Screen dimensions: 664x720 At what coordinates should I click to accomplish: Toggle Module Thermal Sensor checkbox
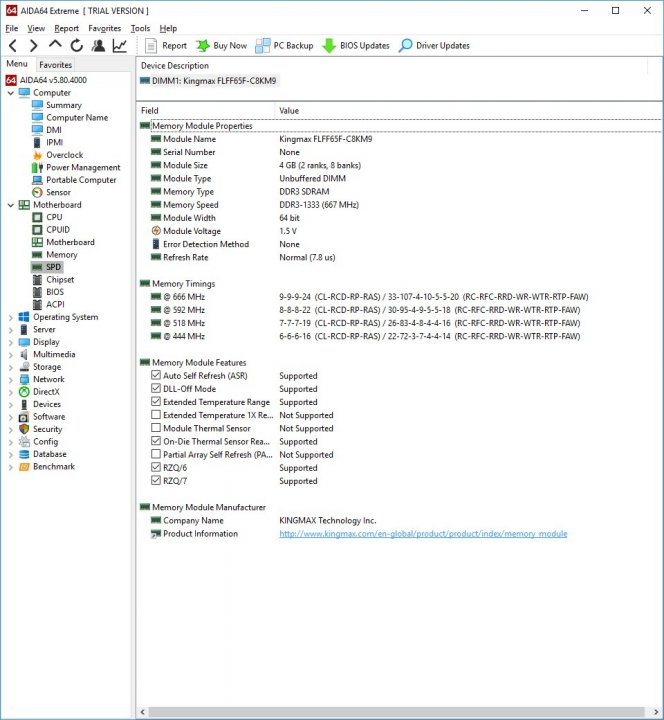pyautogui.click(x=156, y=428)
